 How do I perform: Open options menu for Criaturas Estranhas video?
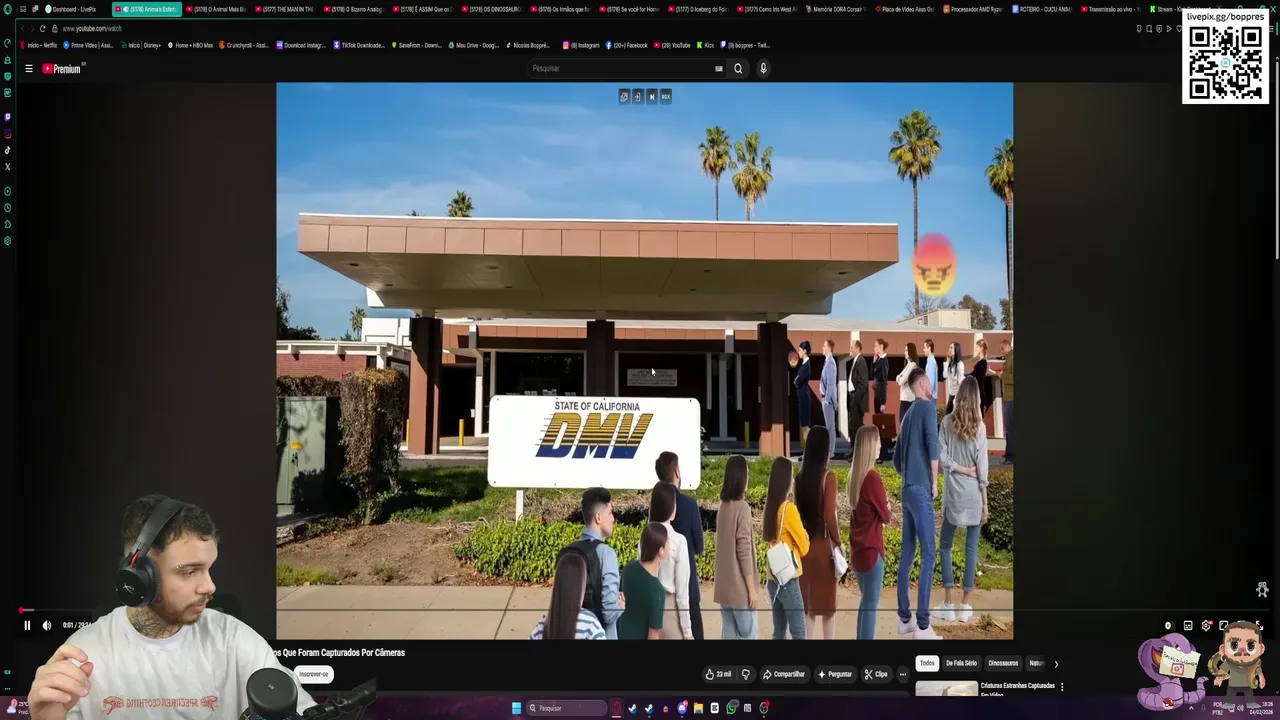coord(1062,687)
